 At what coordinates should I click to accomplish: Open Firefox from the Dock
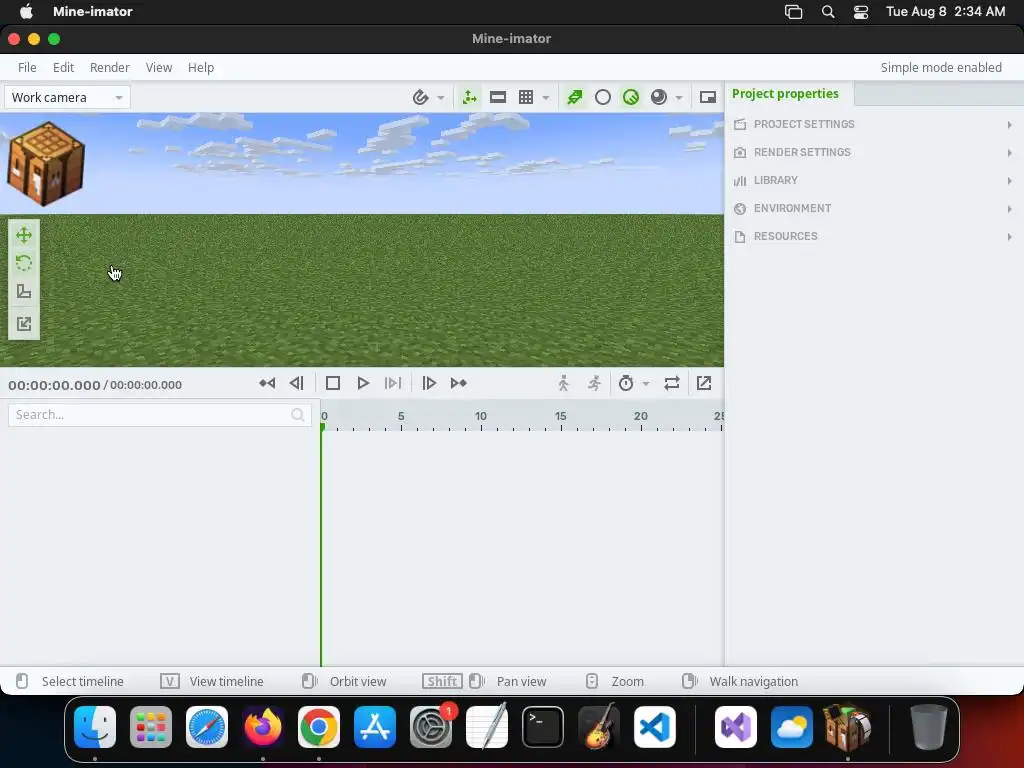[263, 727]
